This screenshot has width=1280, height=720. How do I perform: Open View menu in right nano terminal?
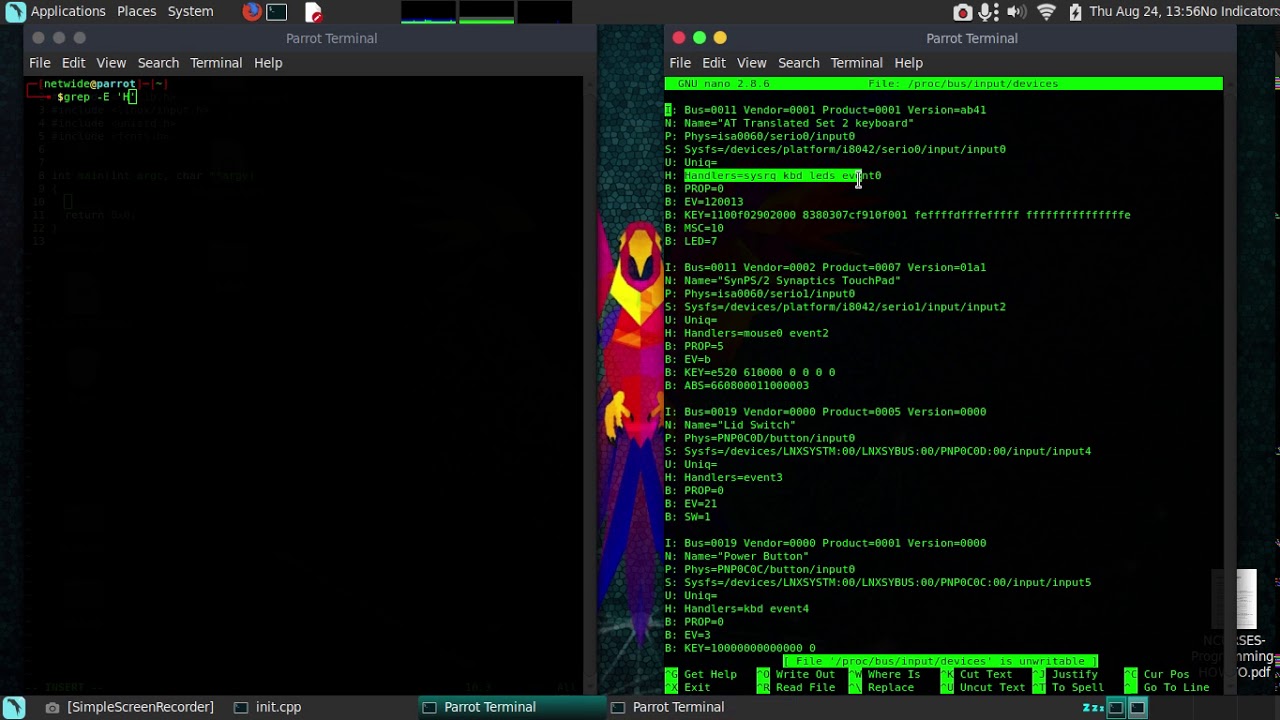point(751,63)
